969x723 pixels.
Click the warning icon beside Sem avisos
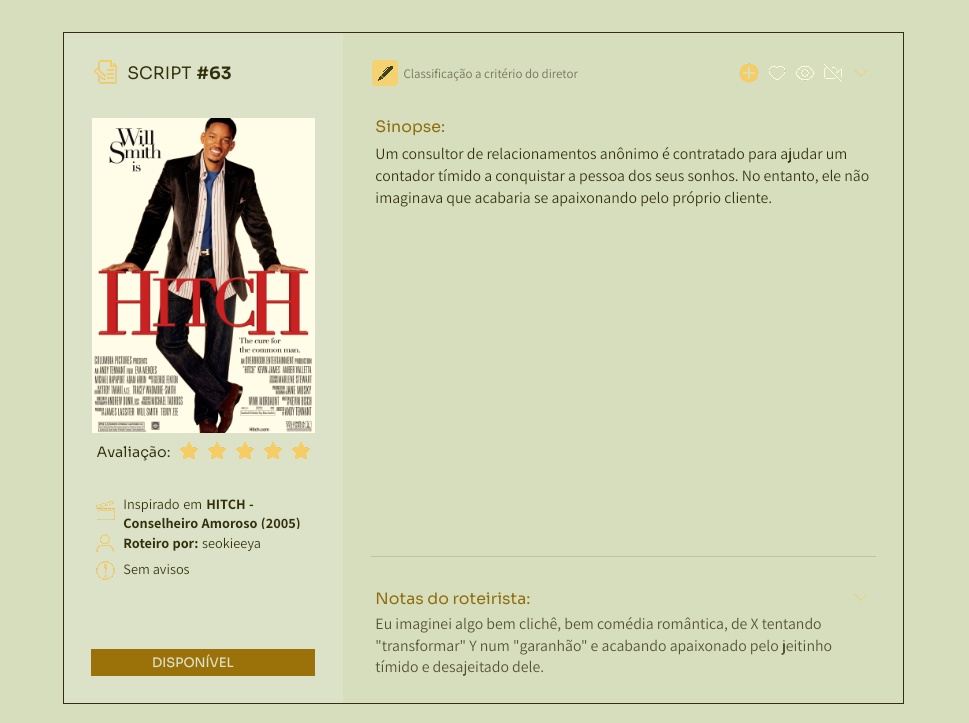(x=105, y=570)
